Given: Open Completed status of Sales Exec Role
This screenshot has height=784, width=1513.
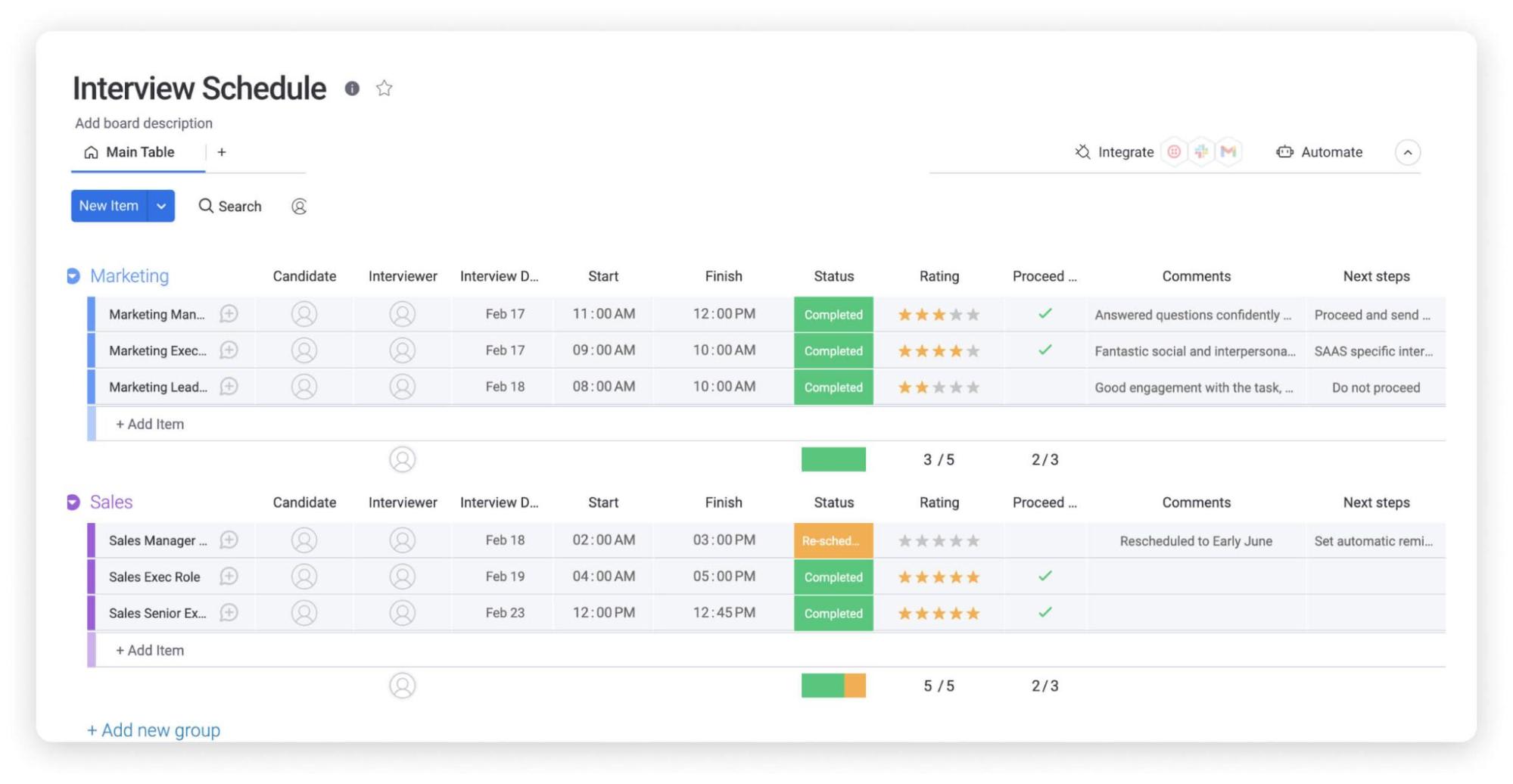Looking at the screenshot, I should point(833,577).
